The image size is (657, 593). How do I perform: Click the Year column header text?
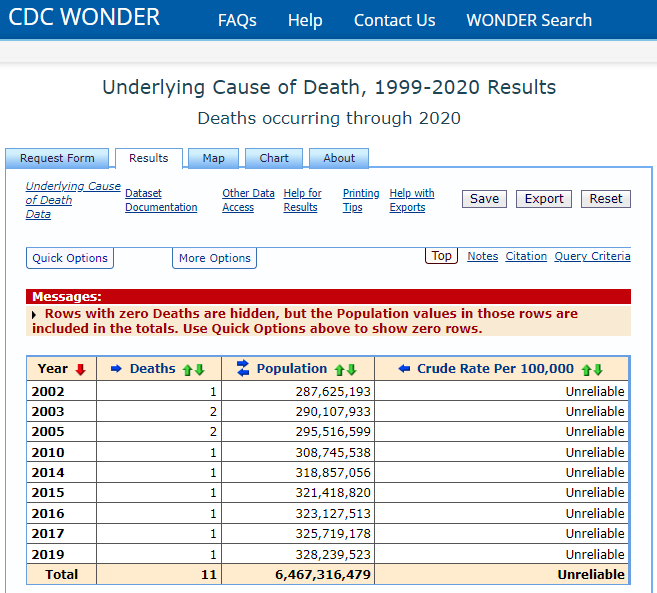52,368
